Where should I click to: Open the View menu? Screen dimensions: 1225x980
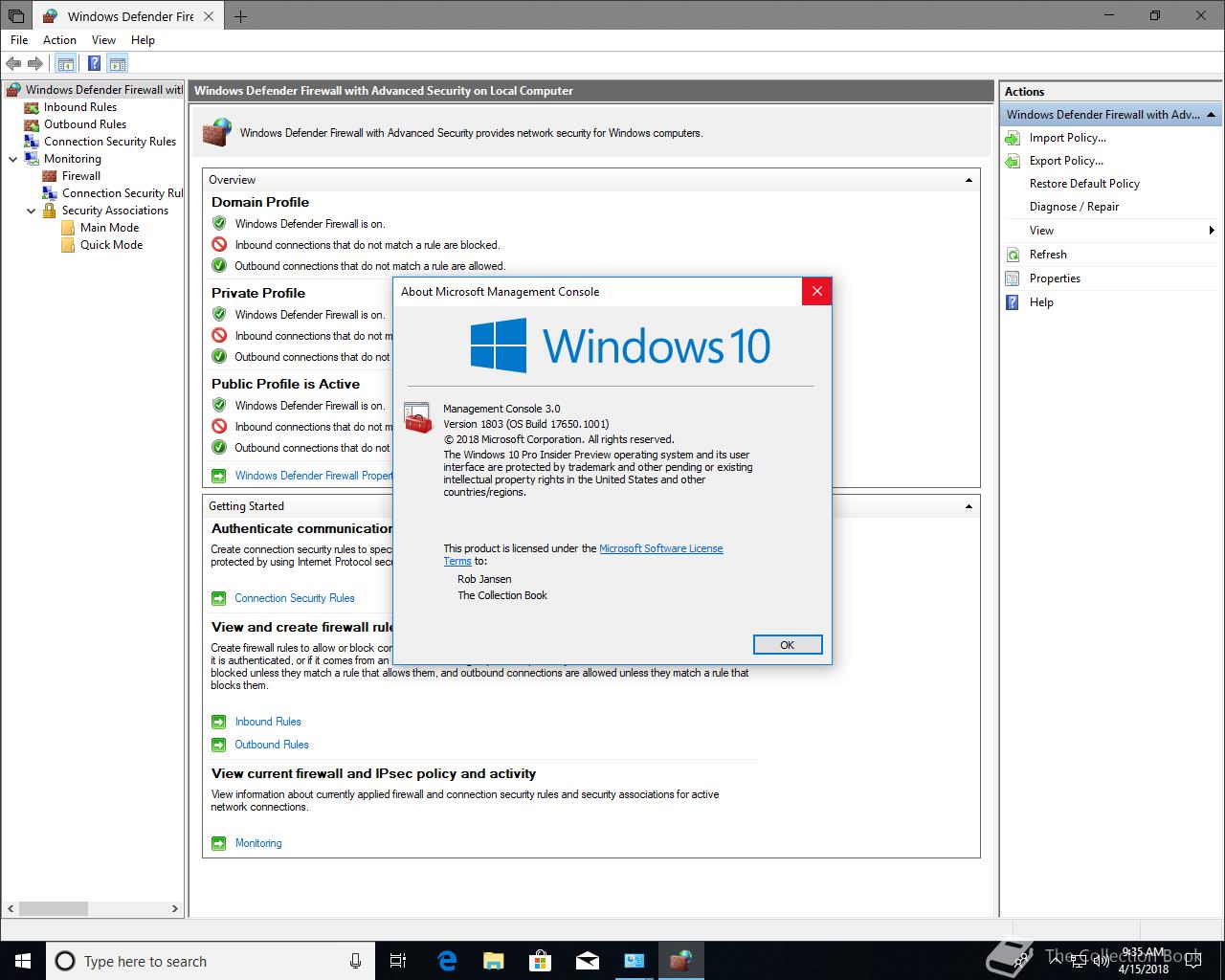[x=103, y=40]
